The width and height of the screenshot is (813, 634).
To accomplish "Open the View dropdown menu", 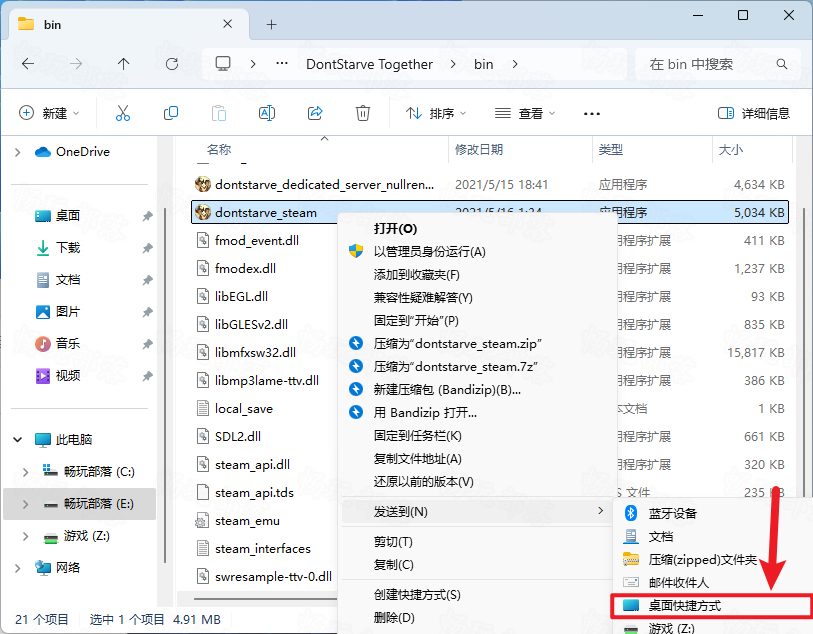I will (524, 113).
